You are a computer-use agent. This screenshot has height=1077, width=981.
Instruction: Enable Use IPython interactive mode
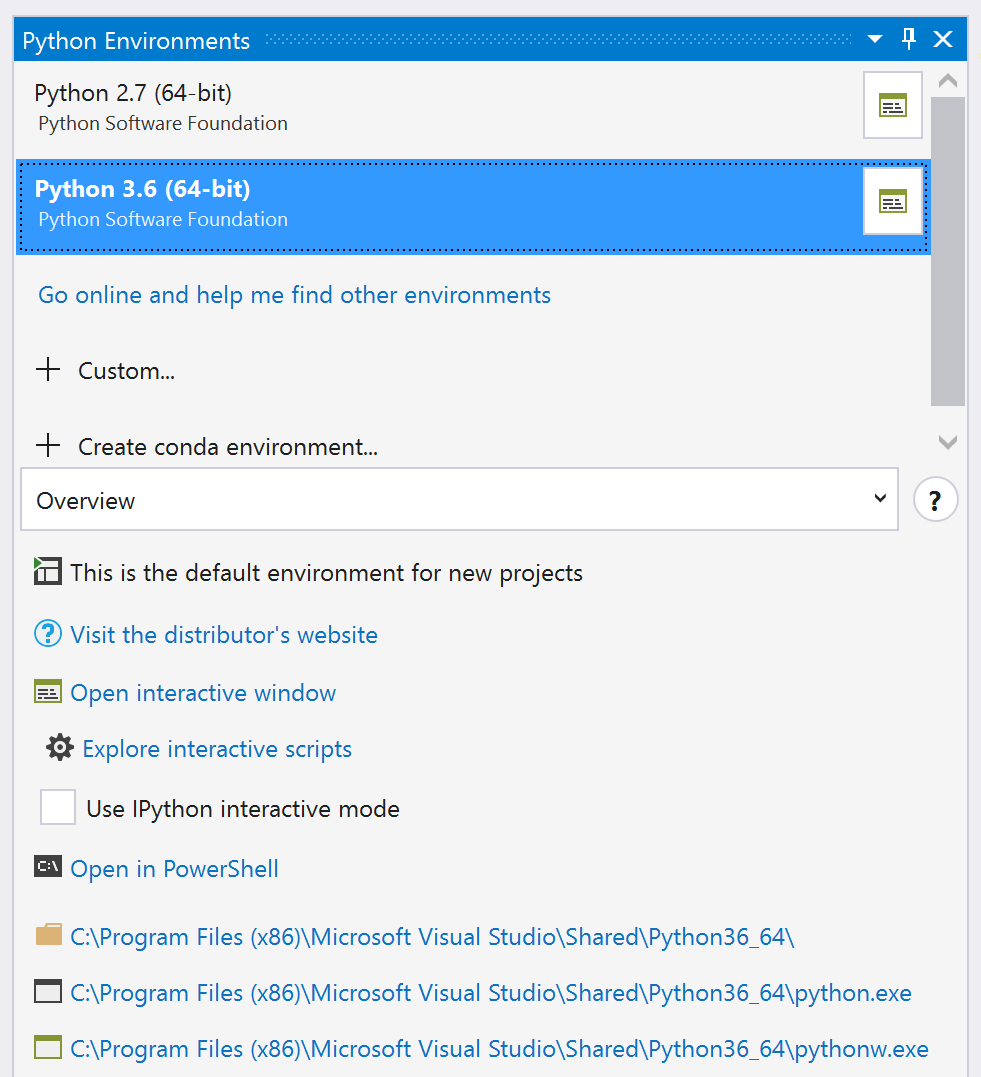[x=57, y=806]
